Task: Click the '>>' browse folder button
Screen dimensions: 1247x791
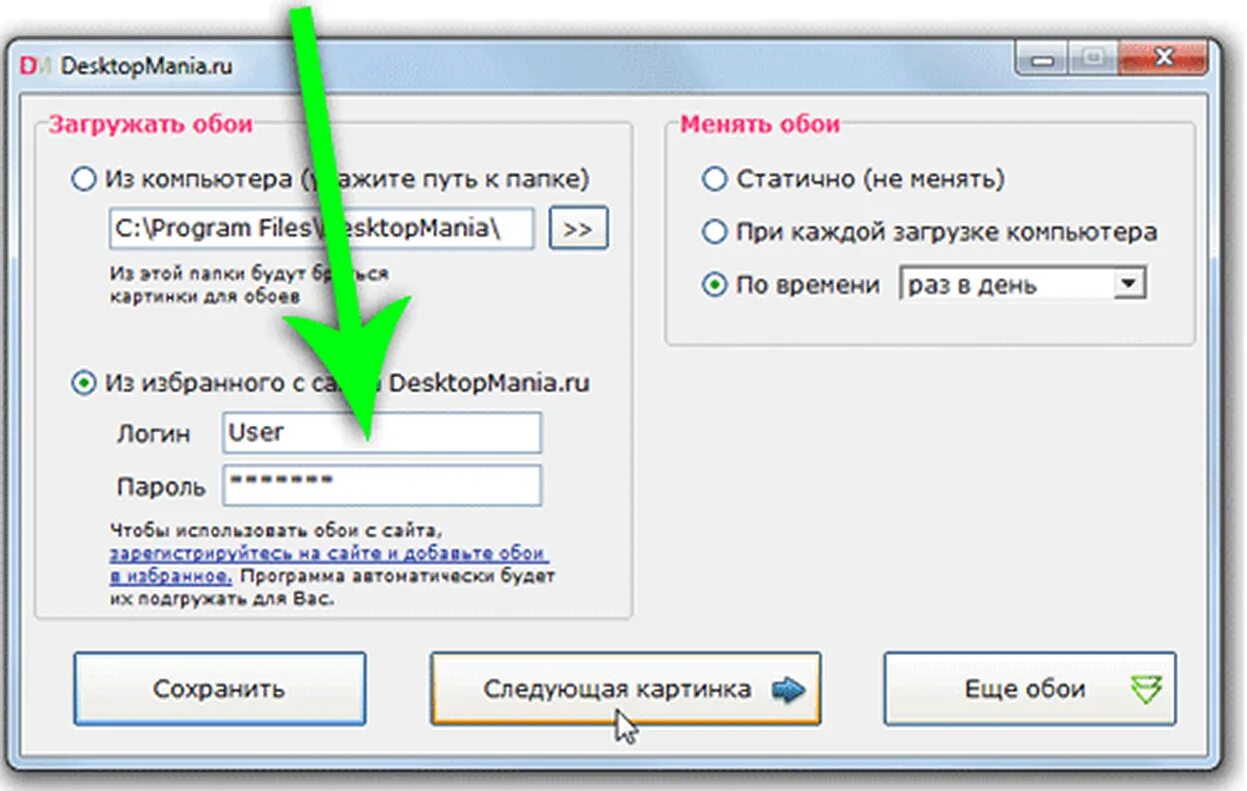Action: pos(578,229)
